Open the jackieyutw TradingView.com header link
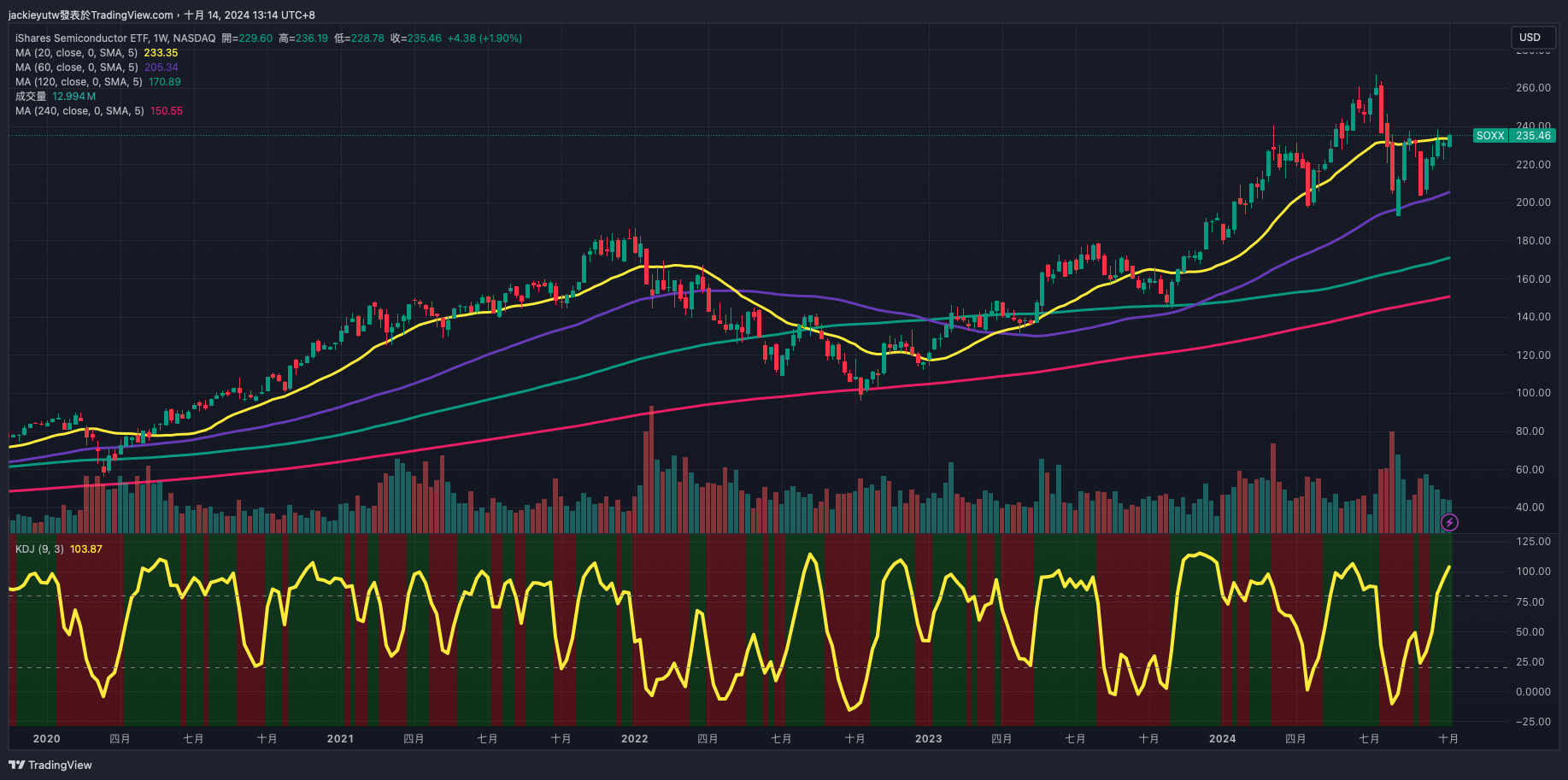This screenshot has width=1568, height=780. [x=91, y=15]
